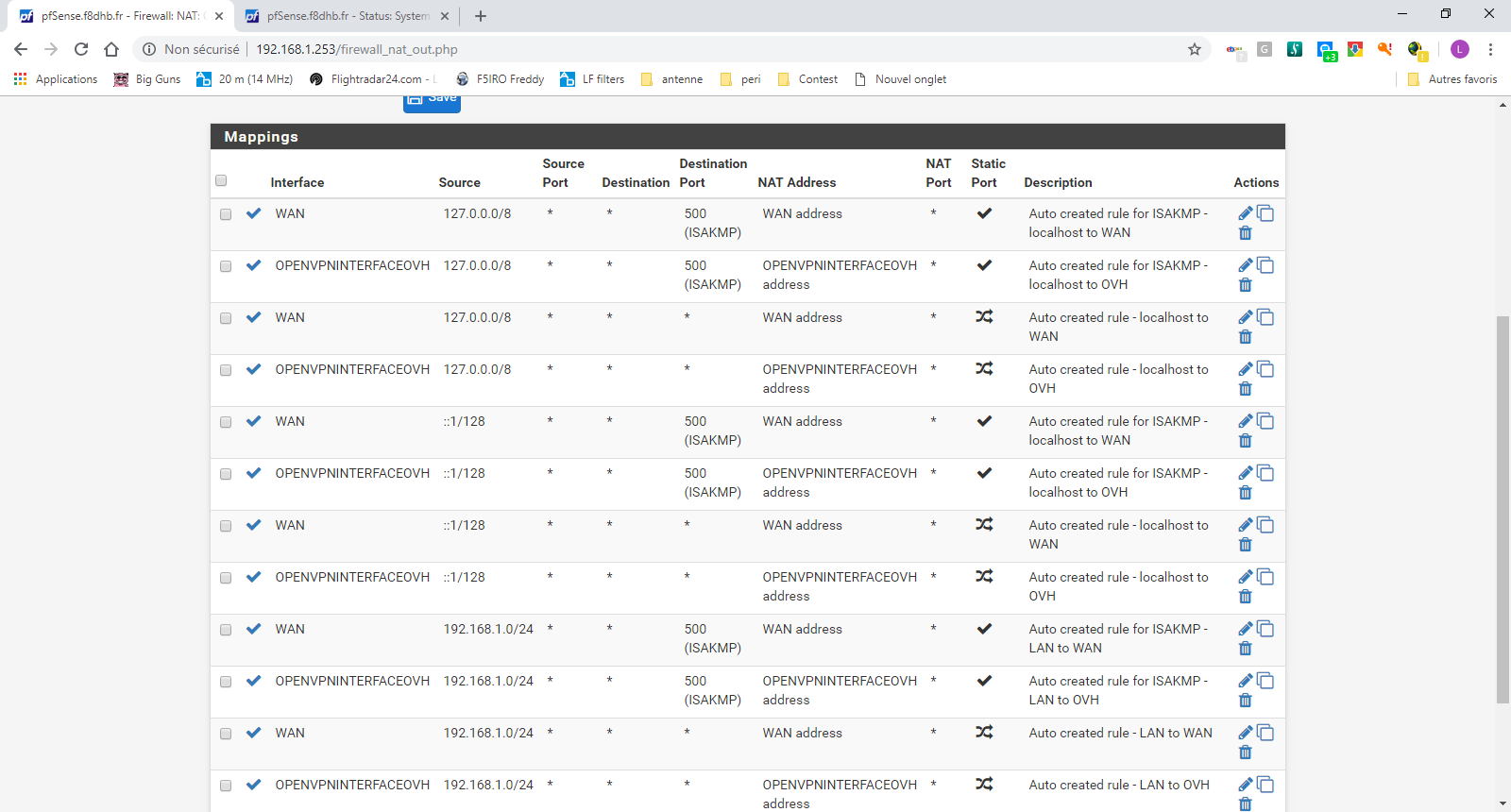This screenshot has width=1511, height=812.
Task: Disable the OPENVPNINTERFACEOVH 192.168.1.0/24 ISAKMP rule checkmark
Action: (x=253, y=681)
